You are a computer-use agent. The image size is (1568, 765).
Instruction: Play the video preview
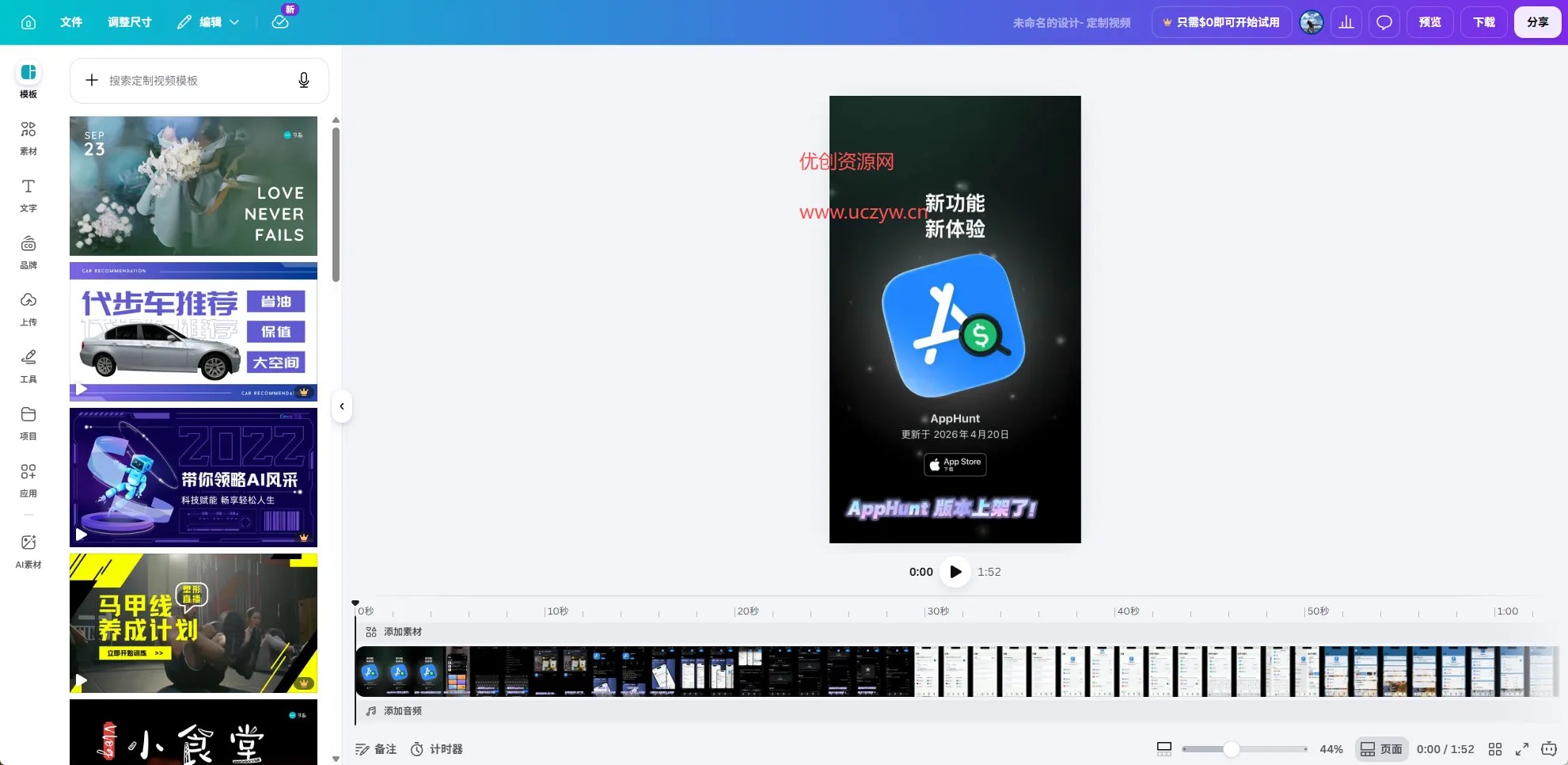pyautogui.click(x=955, y=572)
